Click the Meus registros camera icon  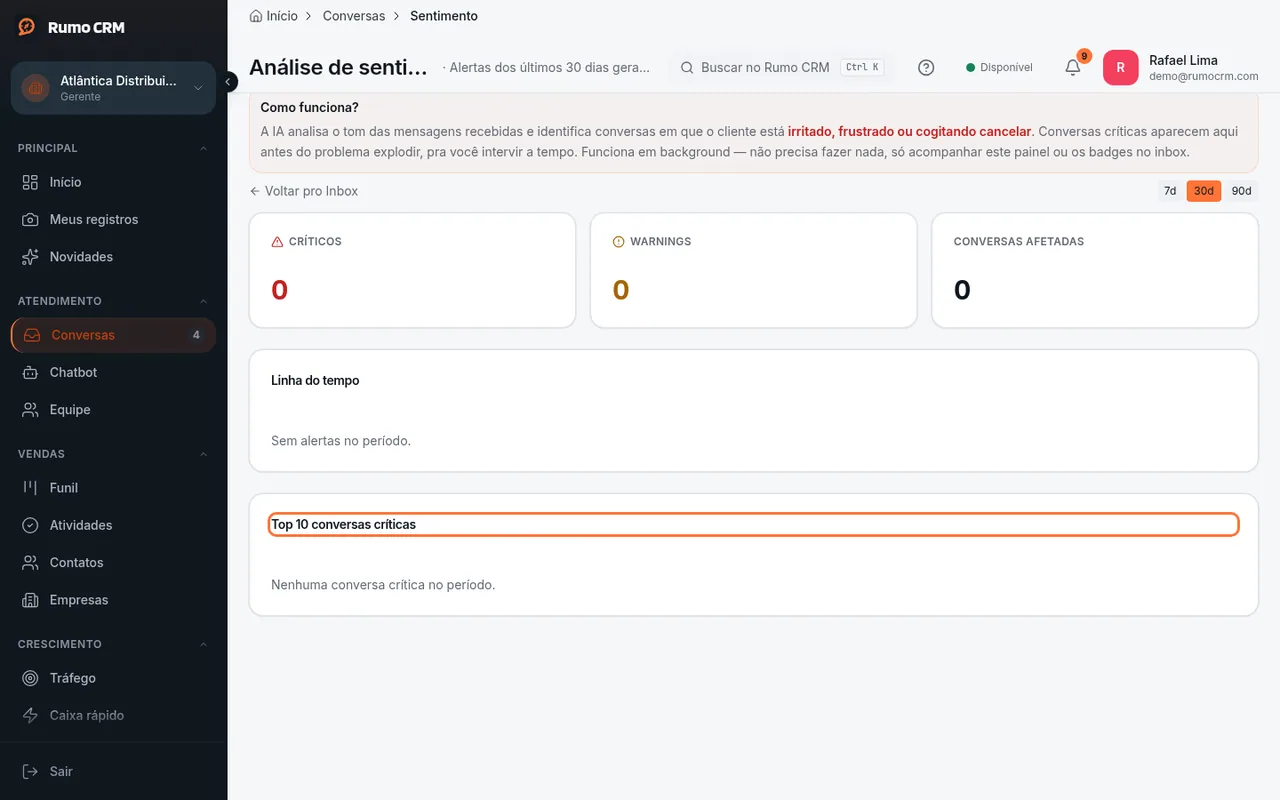click(x=31, y=219)
